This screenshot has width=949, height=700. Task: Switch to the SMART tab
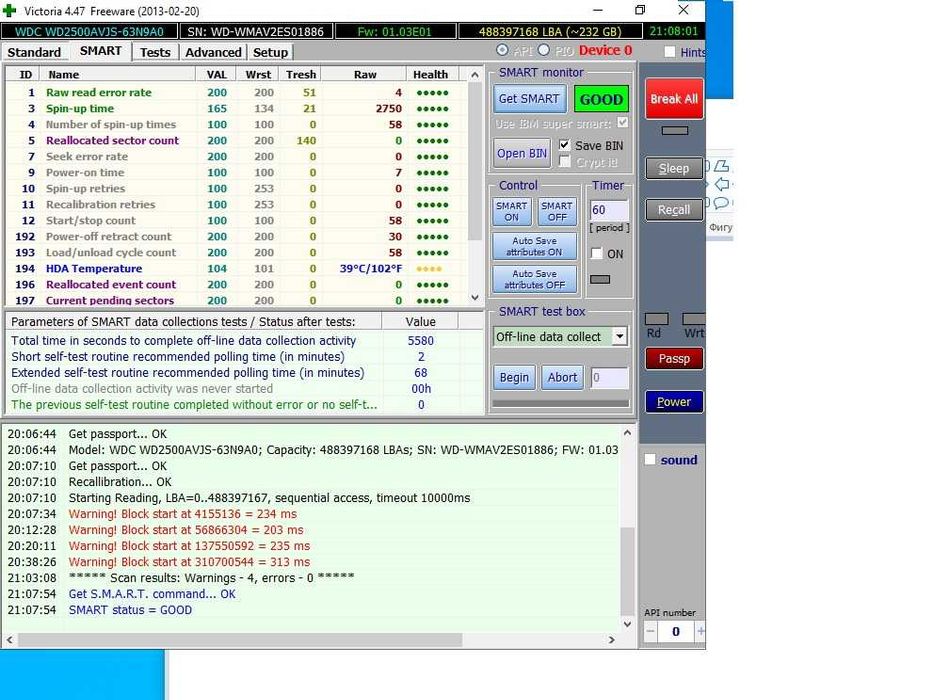tap(100, 51)
